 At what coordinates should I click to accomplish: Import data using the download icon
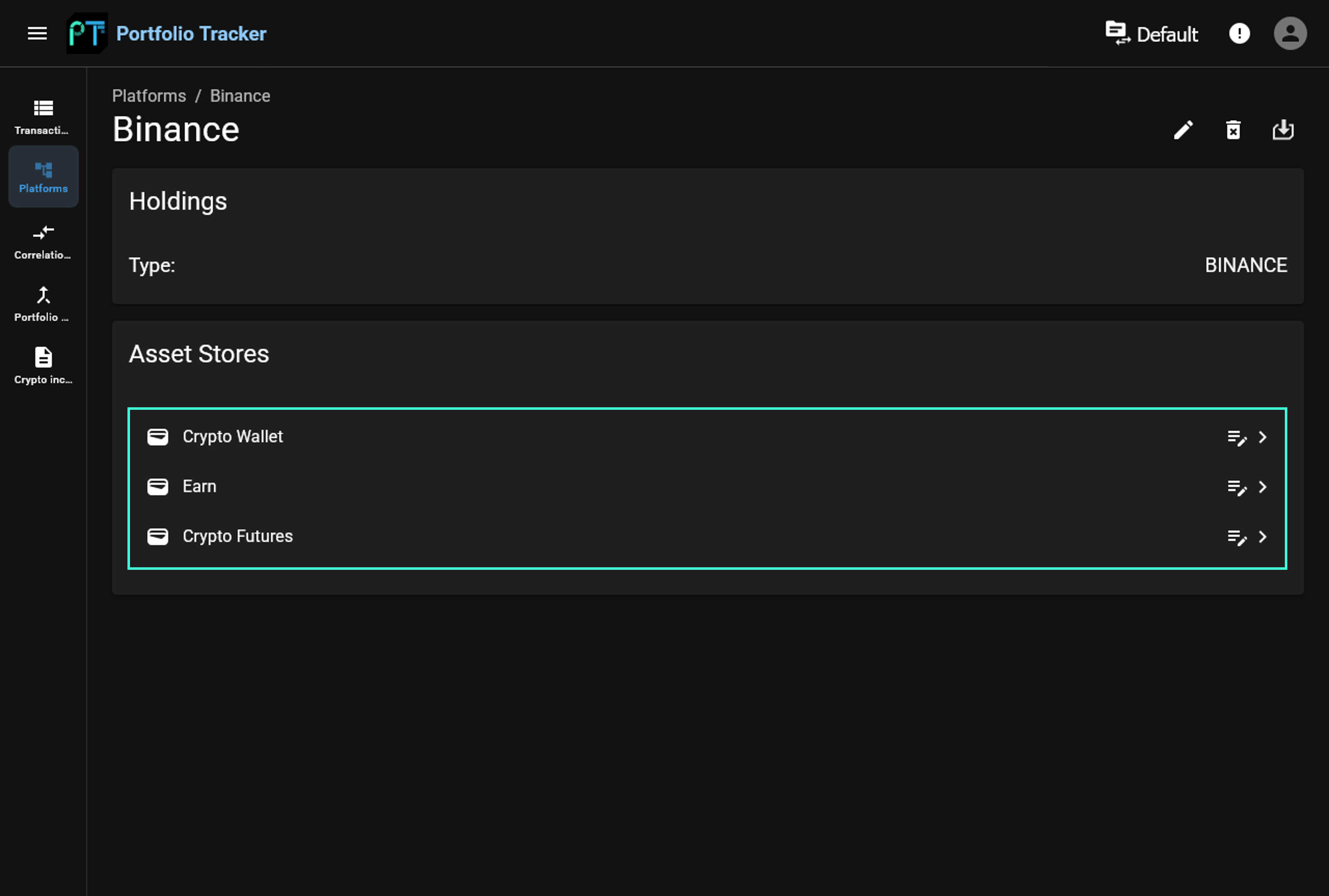(1283, 130)
